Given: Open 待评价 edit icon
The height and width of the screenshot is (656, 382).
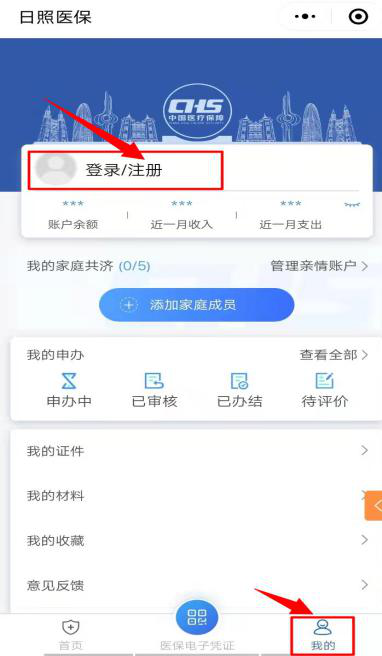Looking at the screenshot, I should tap(325, 381).
